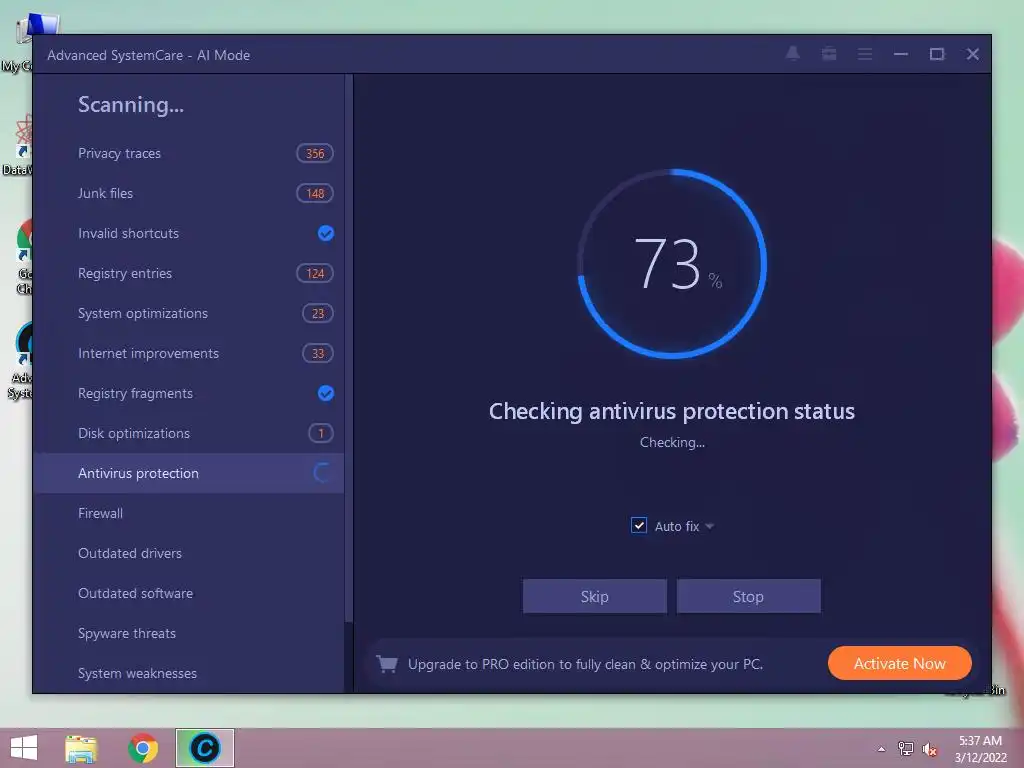Click Checking antivirus protection status heading

[672, 411]
